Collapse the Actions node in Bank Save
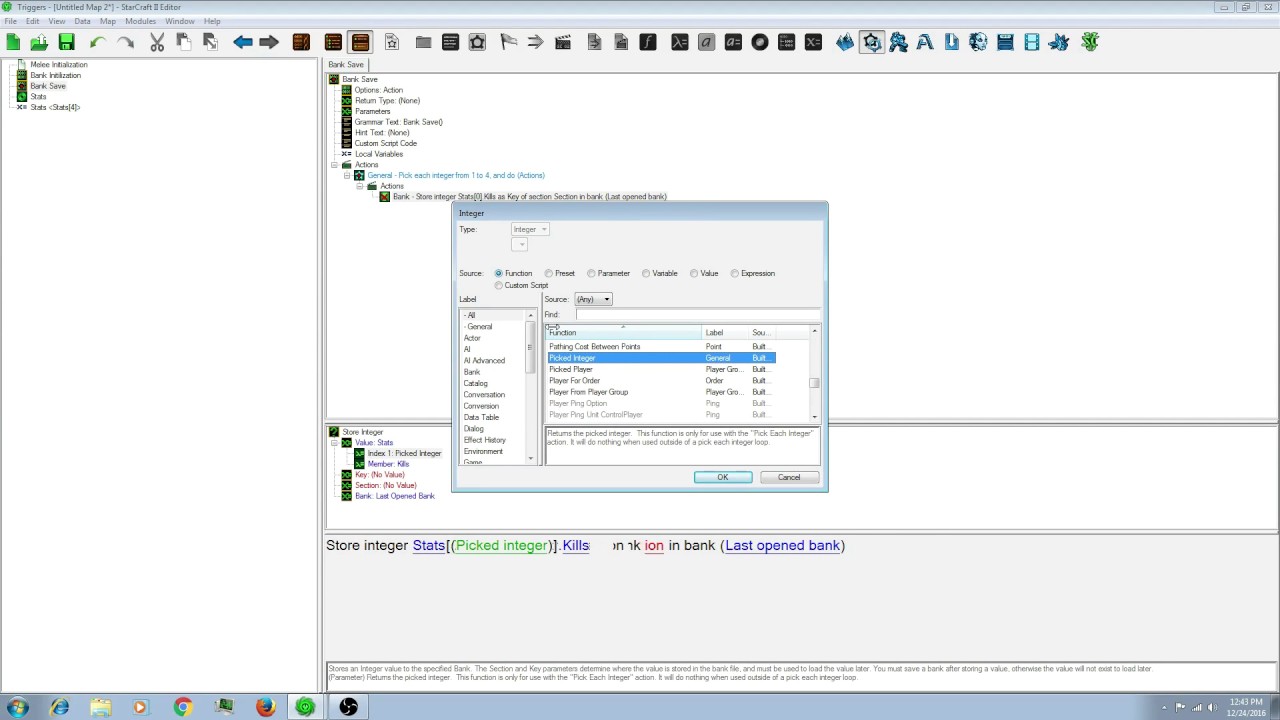 [x=335, y=165]
